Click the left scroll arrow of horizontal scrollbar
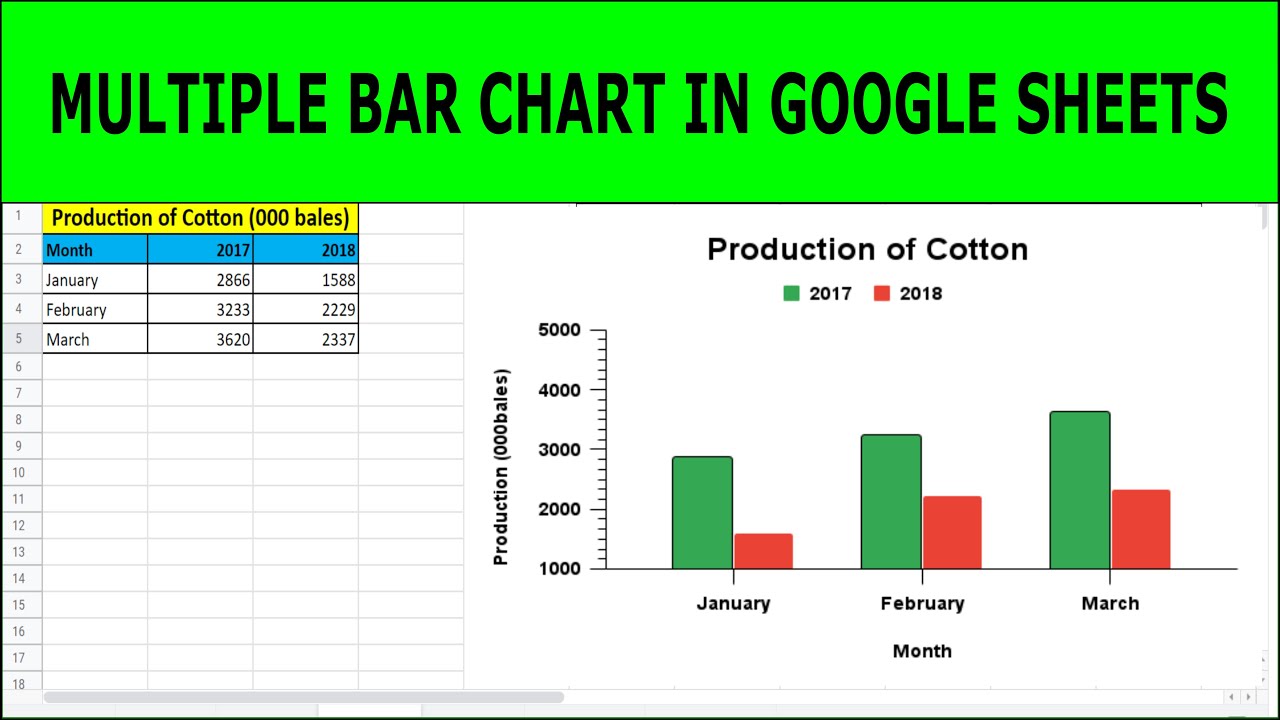 (x=1232, y=697)
